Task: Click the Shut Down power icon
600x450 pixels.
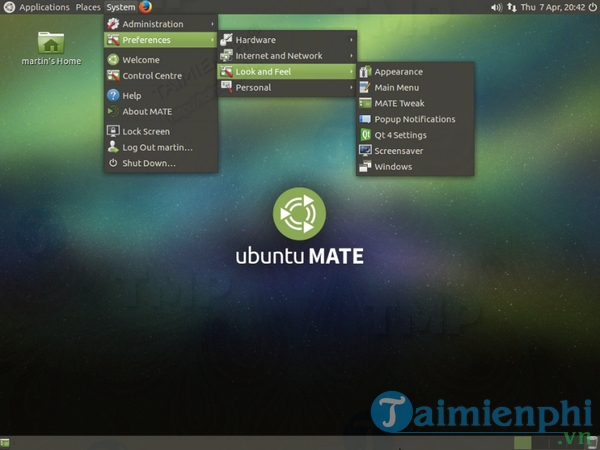Action: point(113,163)
